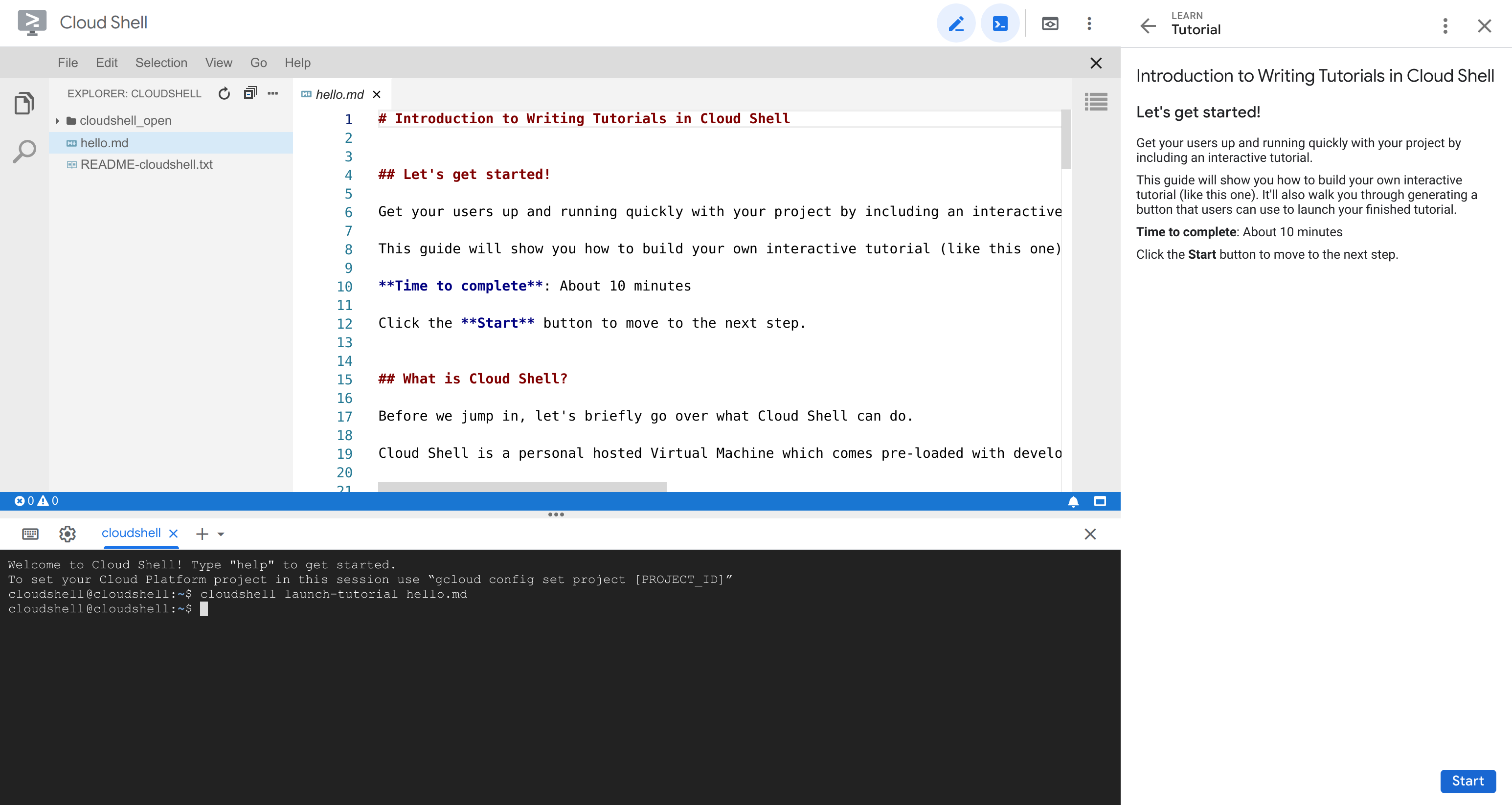
Task: Click the tutorial table of contents icon
Action: [x=1096, y=101]
